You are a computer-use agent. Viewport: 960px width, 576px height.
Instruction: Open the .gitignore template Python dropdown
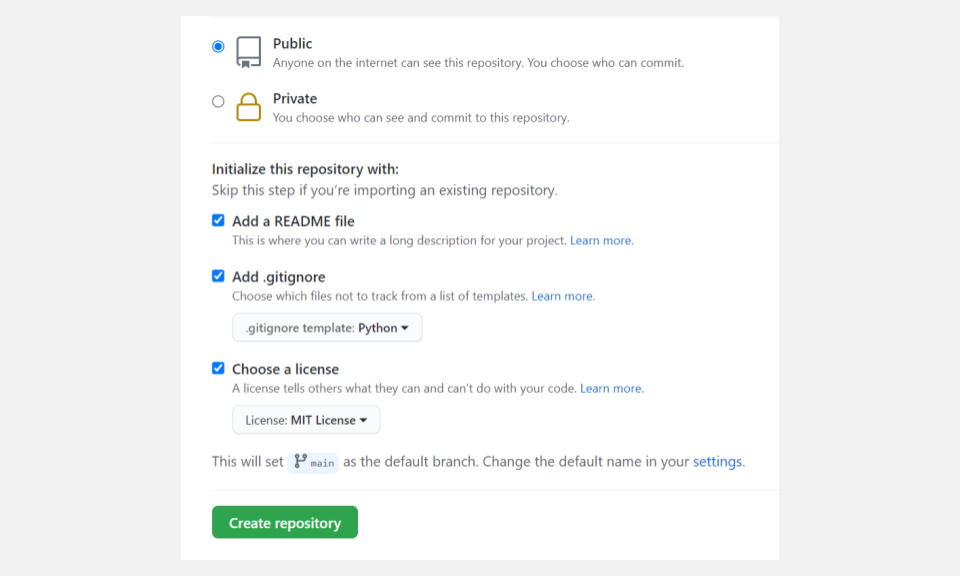[x=327, y=328]
